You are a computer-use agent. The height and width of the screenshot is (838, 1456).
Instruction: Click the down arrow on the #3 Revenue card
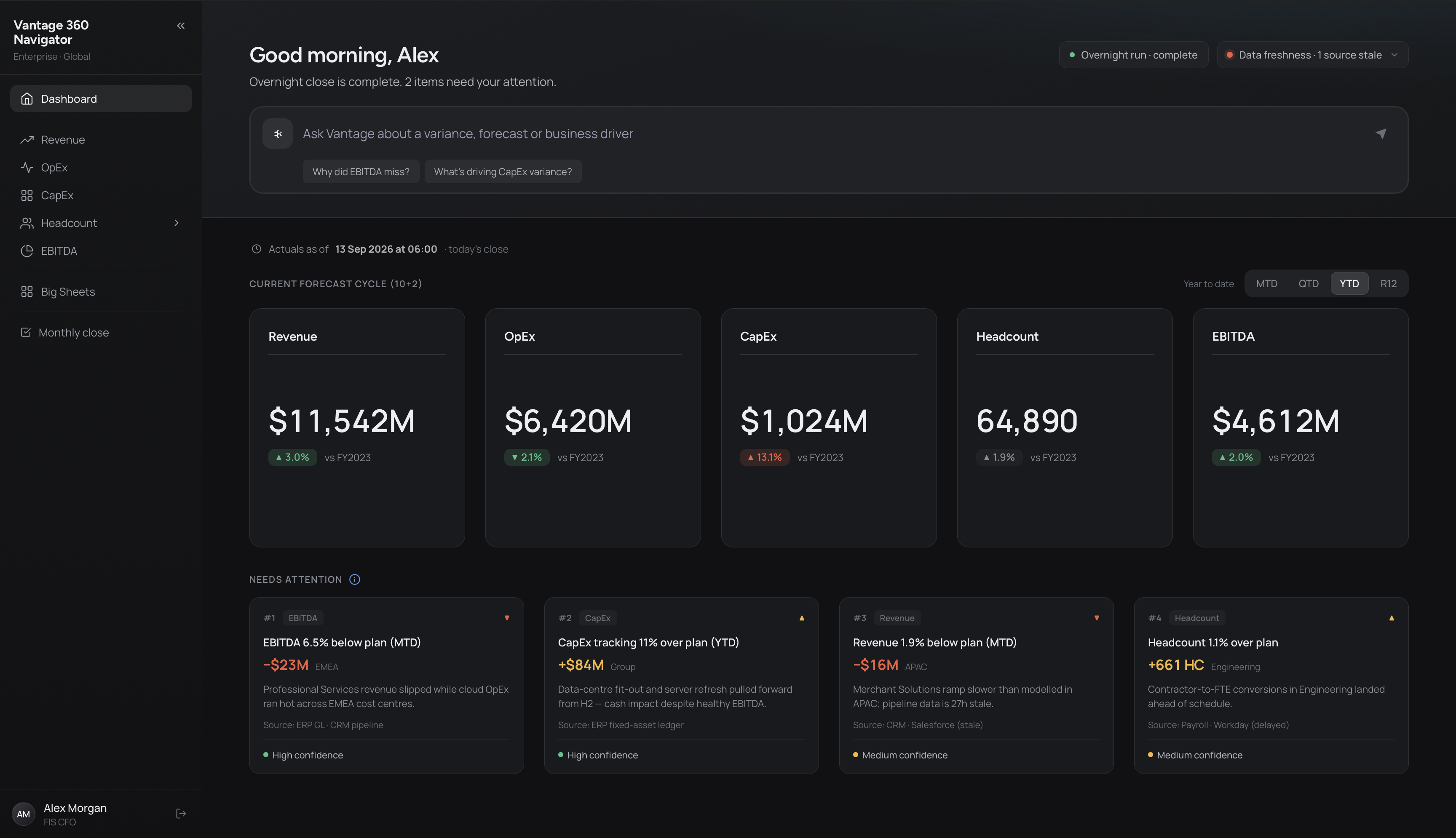click(1097, 618)
